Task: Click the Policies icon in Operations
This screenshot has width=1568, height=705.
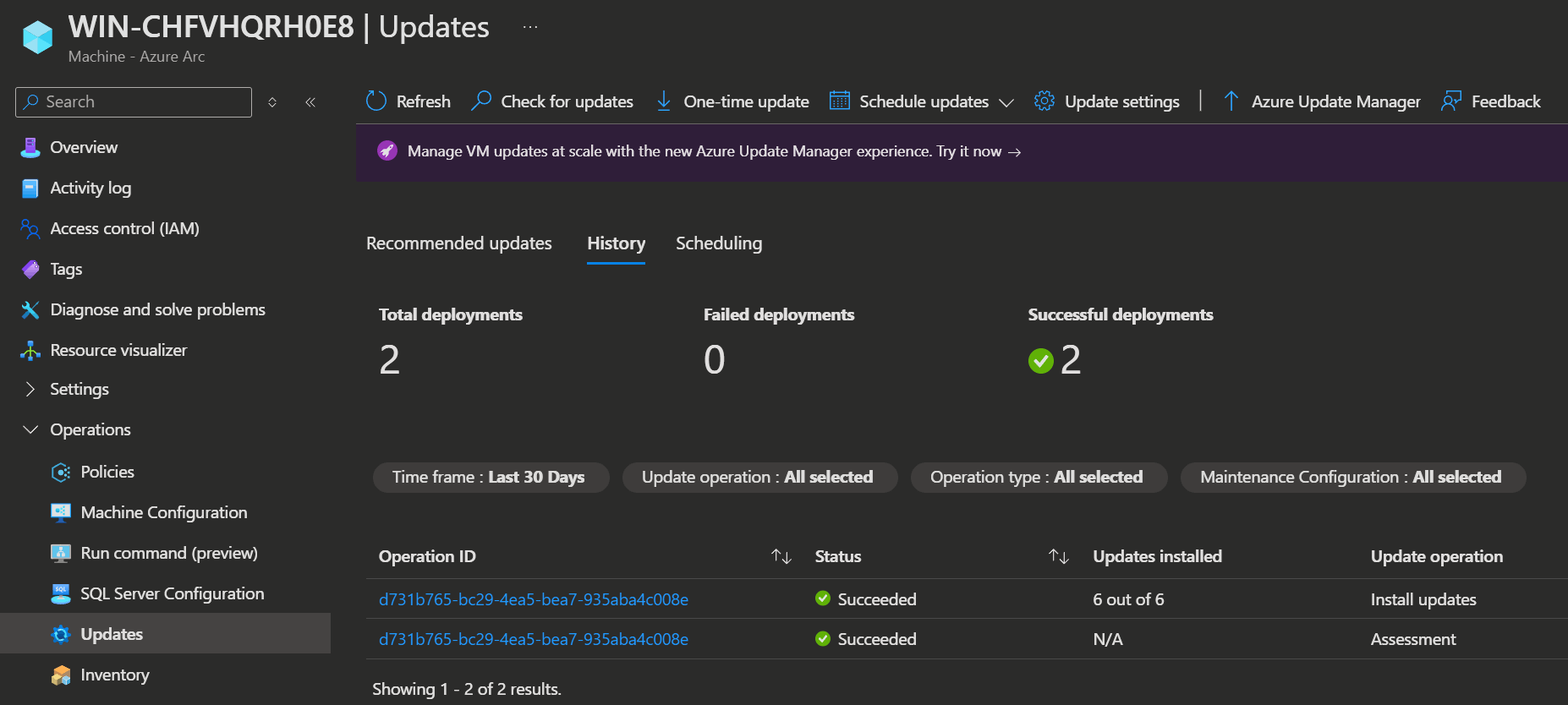Action: coord(61,472)
